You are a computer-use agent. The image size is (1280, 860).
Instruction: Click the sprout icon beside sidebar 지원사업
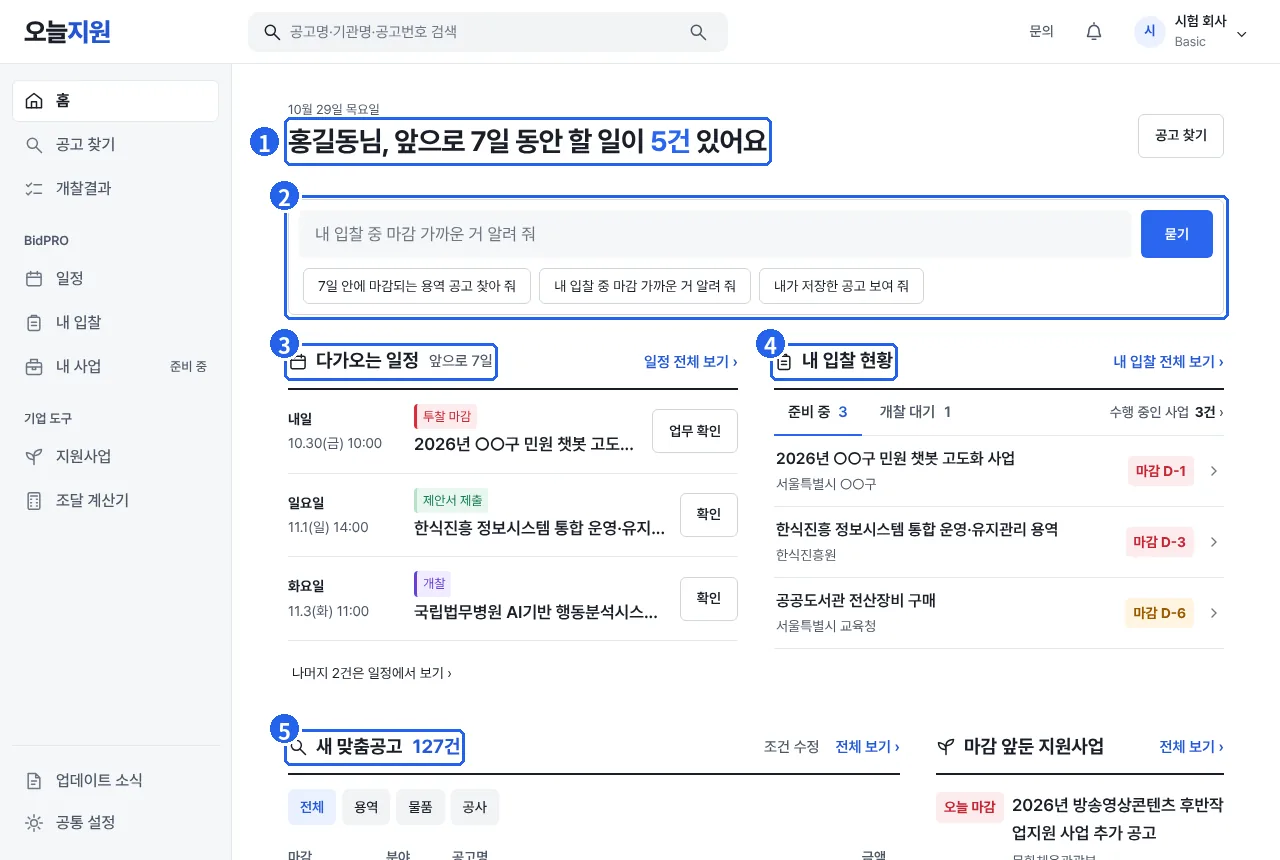pyautogui.click(x=34, y=457)
